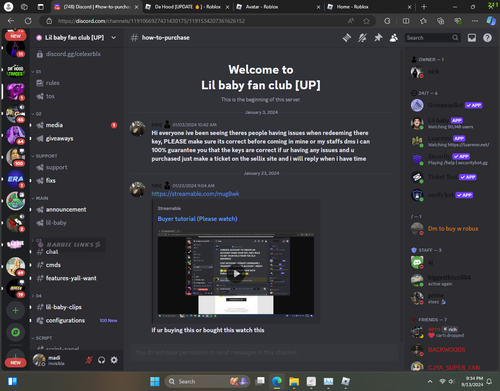This screenshot has height=391, width=500.
Task: Open Edge Copilot icon
Action: [491, 21]
